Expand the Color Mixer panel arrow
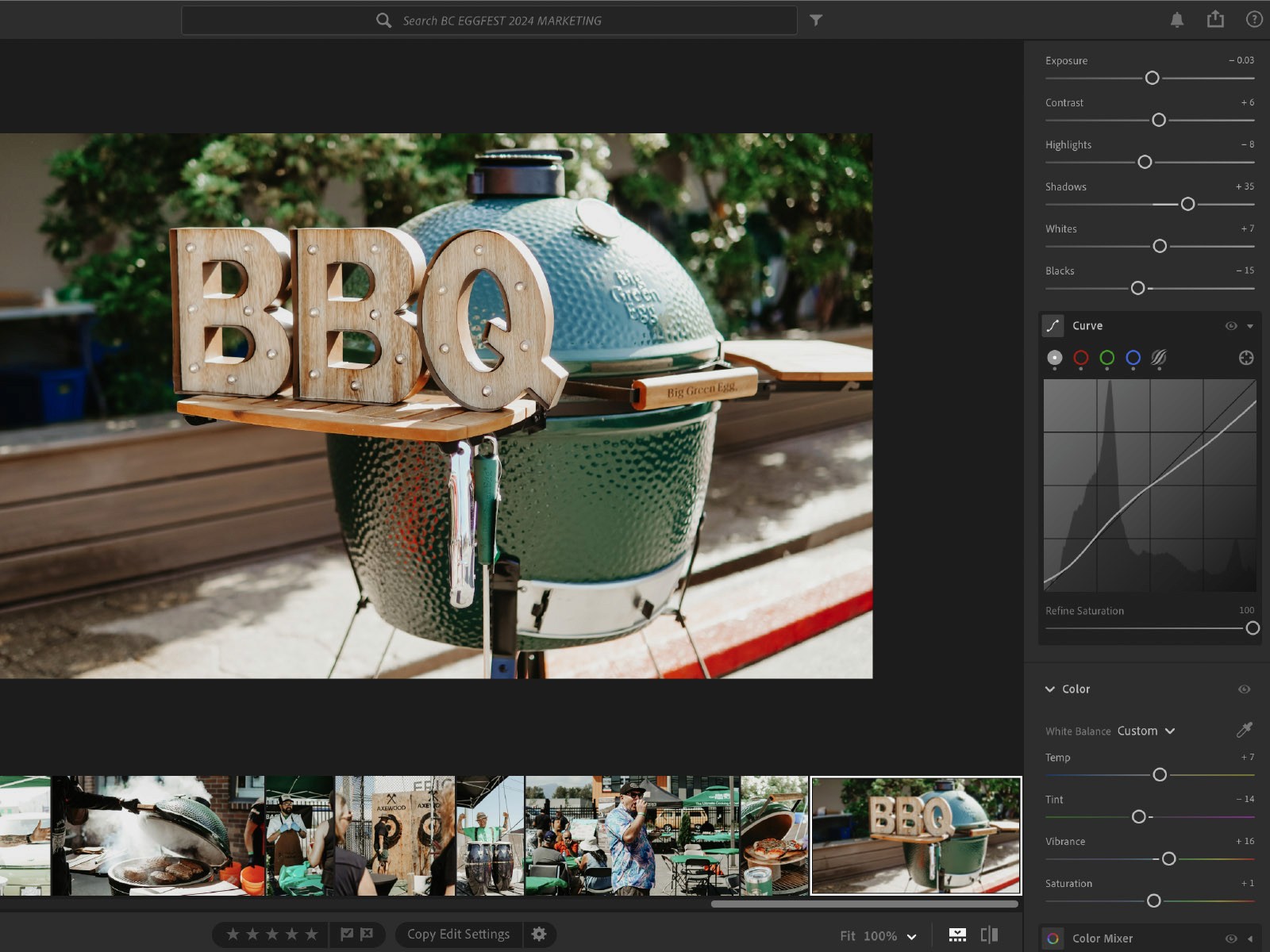 pos(1250,939)
